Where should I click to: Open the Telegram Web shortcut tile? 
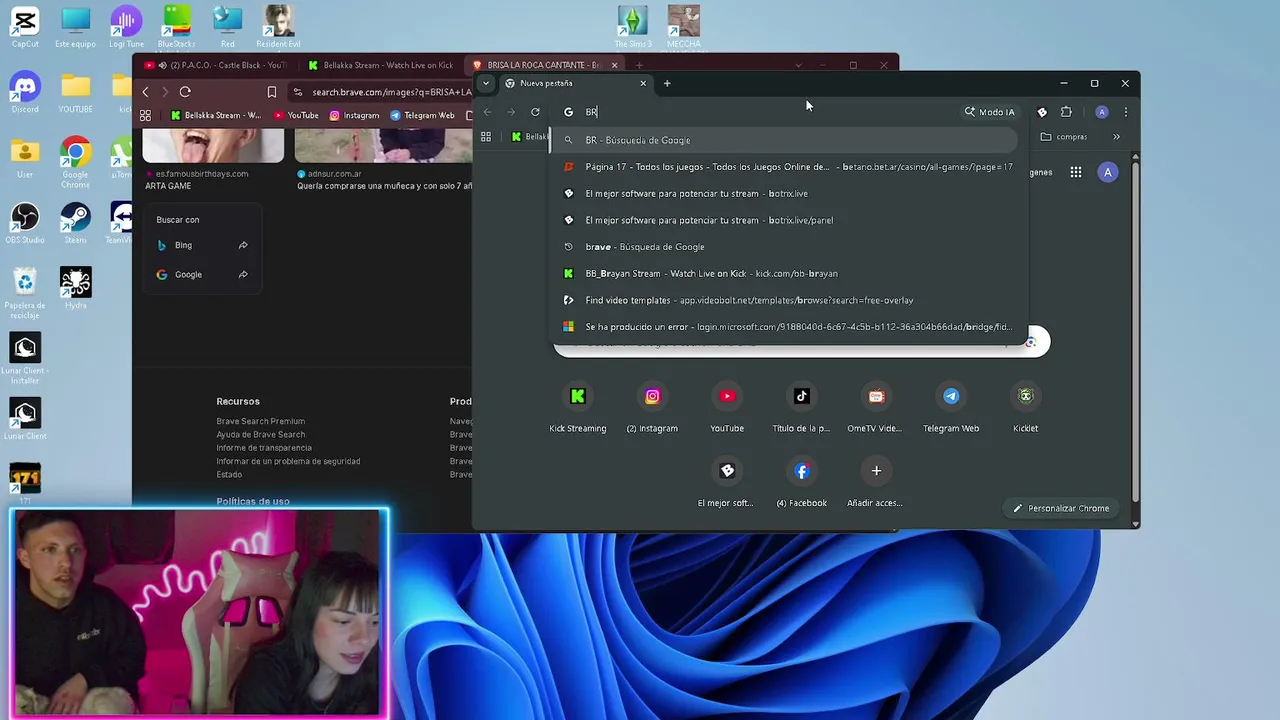pyautogui.click(x=951, y=408)
